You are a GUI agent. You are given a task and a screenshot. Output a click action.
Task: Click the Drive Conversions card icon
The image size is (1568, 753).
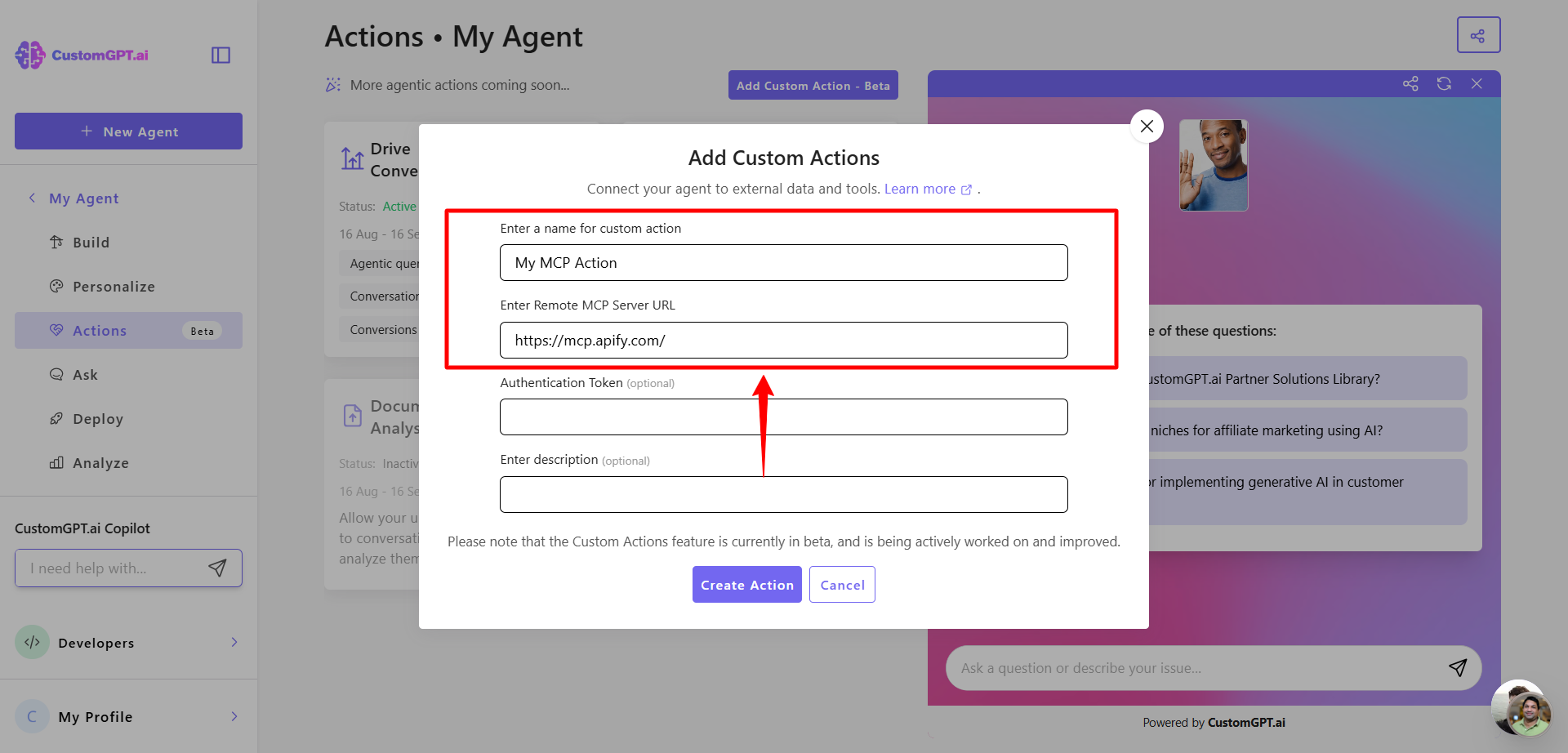click(x=352, y=158)
